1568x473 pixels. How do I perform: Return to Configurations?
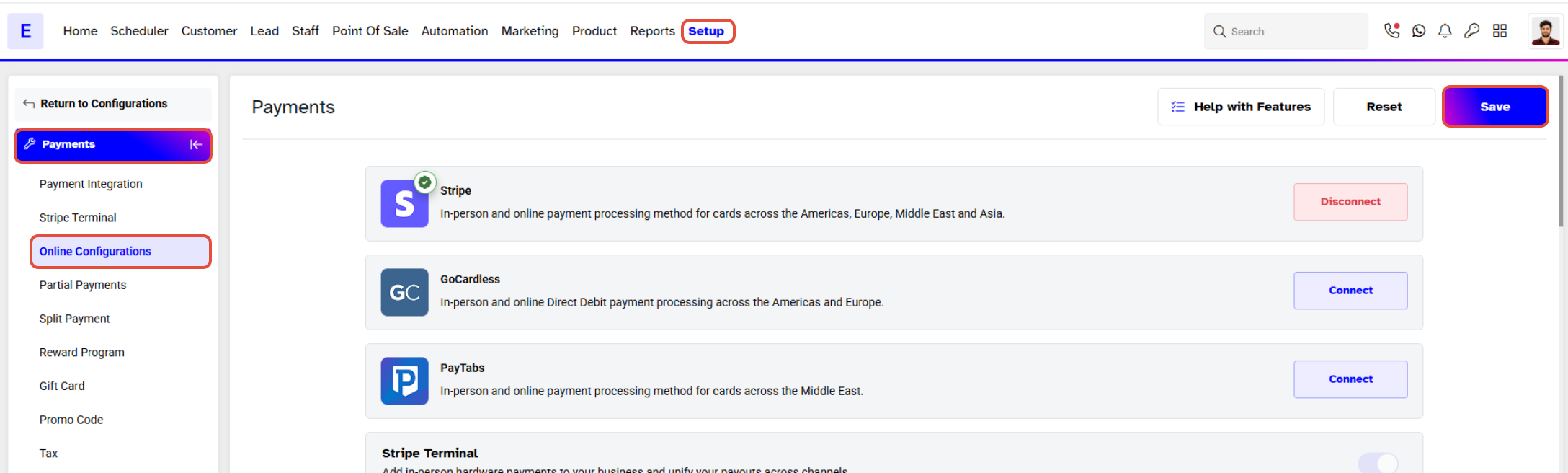113,104
